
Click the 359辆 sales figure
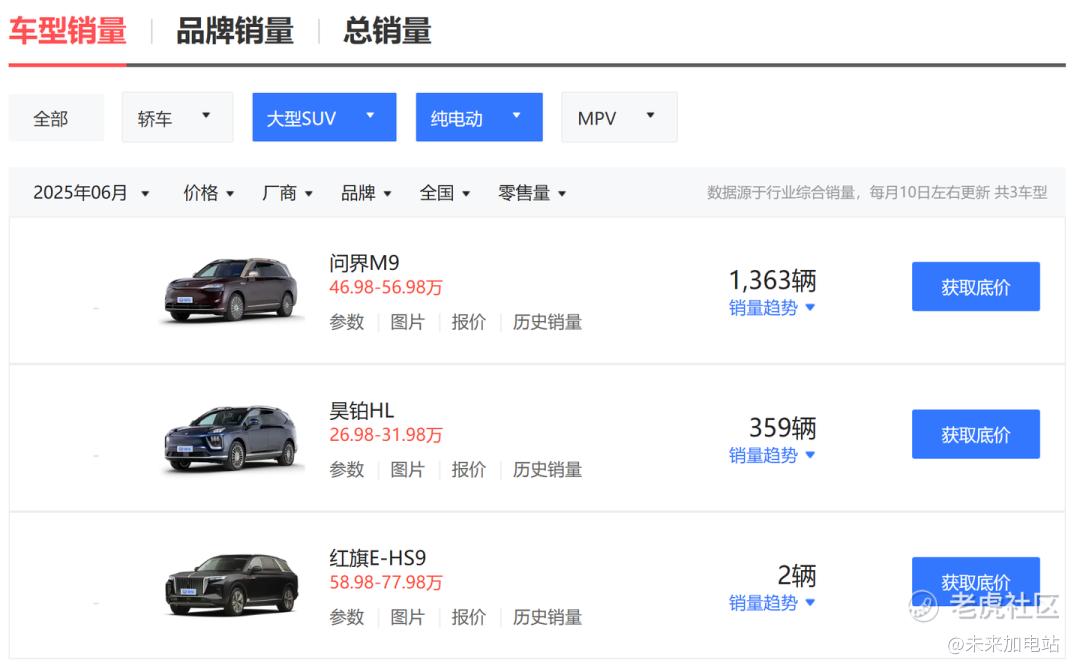point(783,428)
